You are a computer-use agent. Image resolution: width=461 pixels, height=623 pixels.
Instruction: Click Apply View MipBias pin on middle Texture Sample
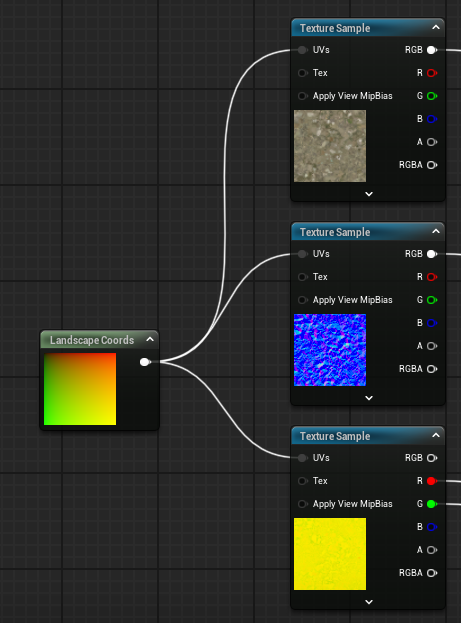[x=302, y=300]
